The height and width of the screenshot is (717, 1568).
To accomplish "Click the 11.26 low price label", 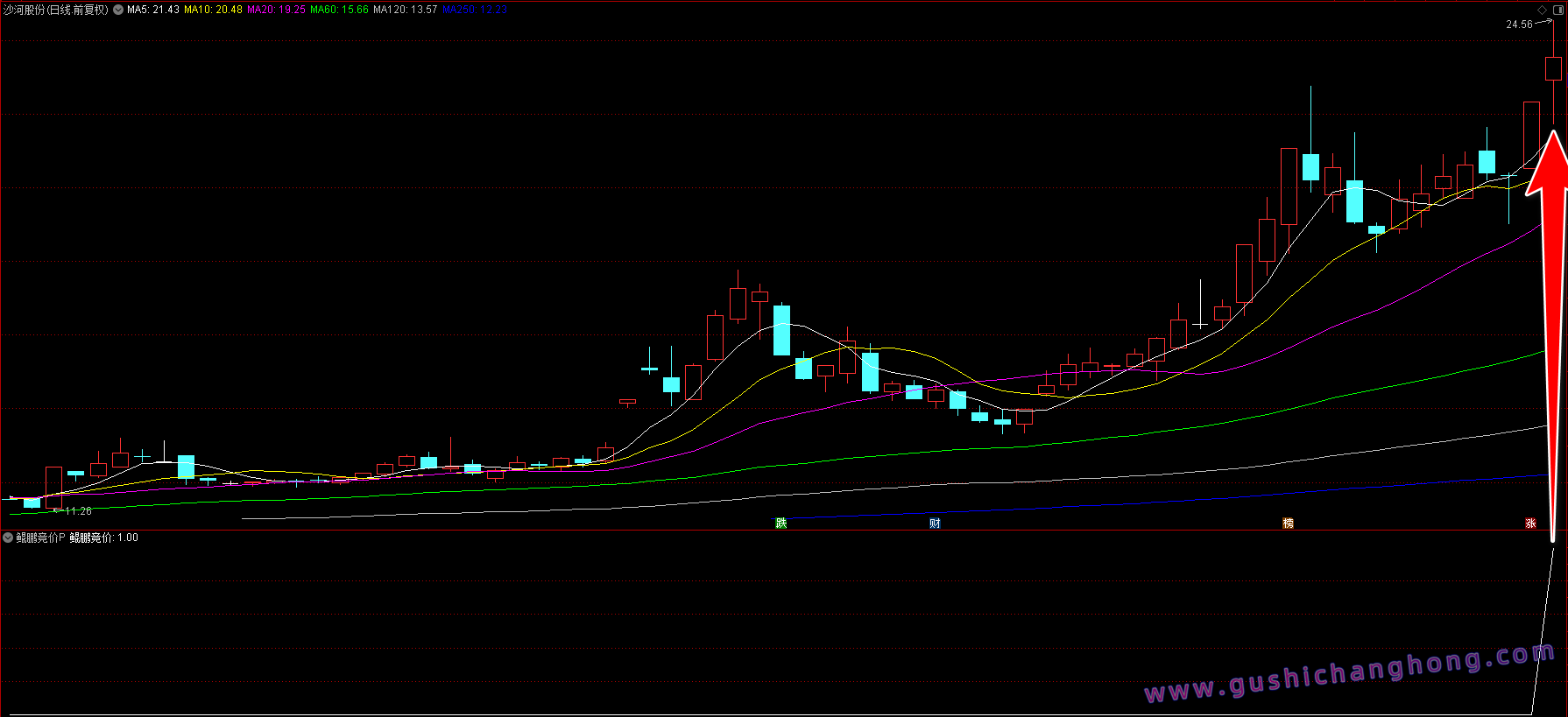I will [78, 510].
